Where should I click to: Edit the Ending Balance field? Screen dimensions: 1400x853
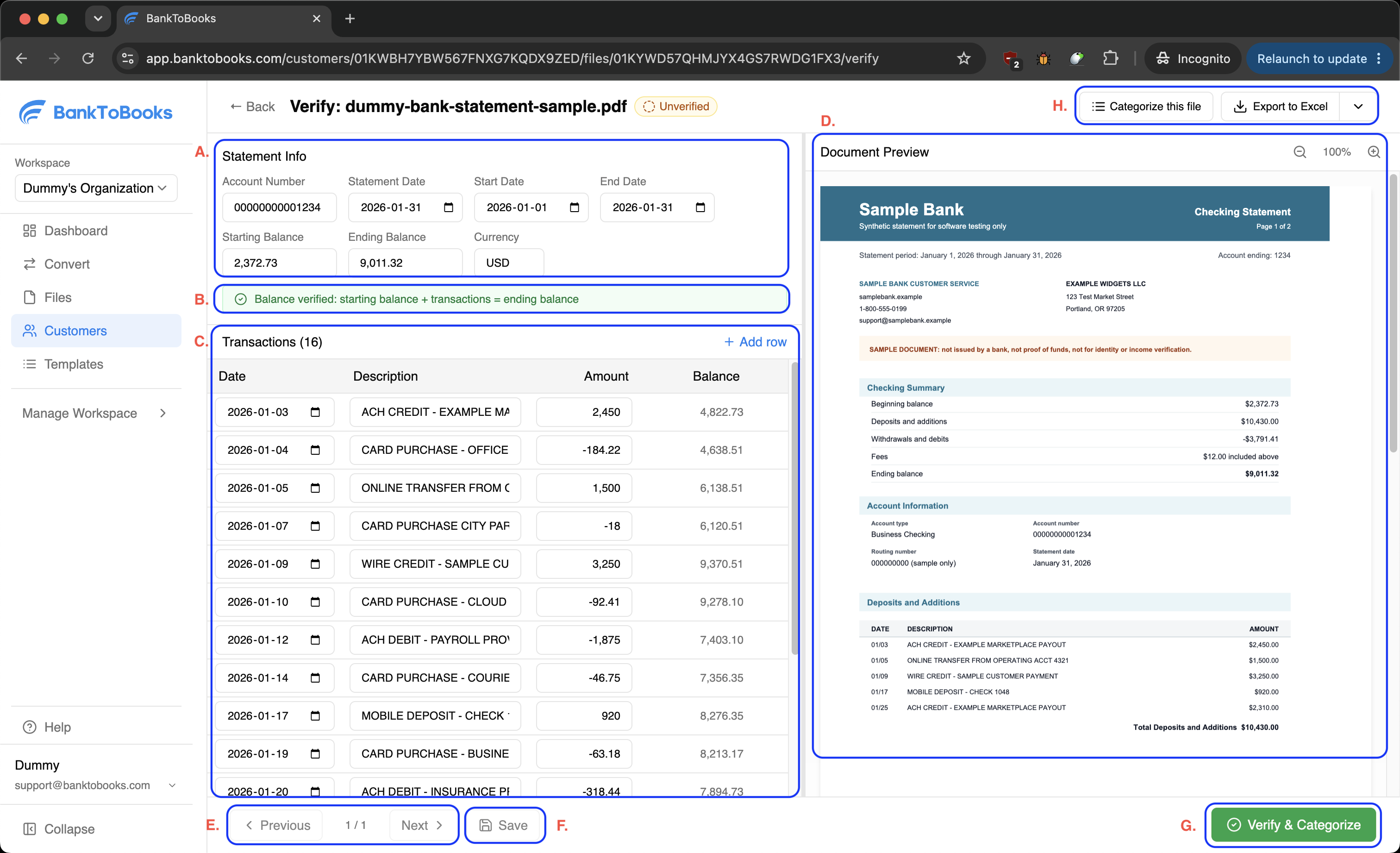405,262
